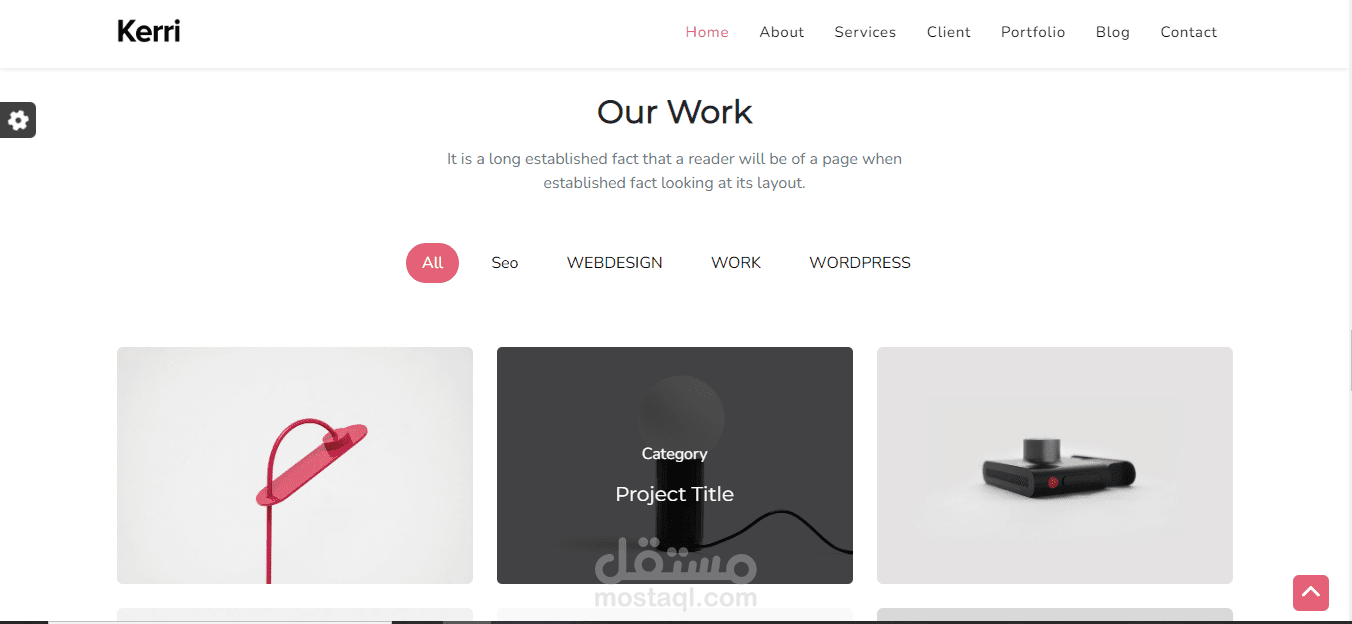The image size is (1352, 624).
Task: Open the red lamp project thumbnail
Action: (x=295, y=465)
